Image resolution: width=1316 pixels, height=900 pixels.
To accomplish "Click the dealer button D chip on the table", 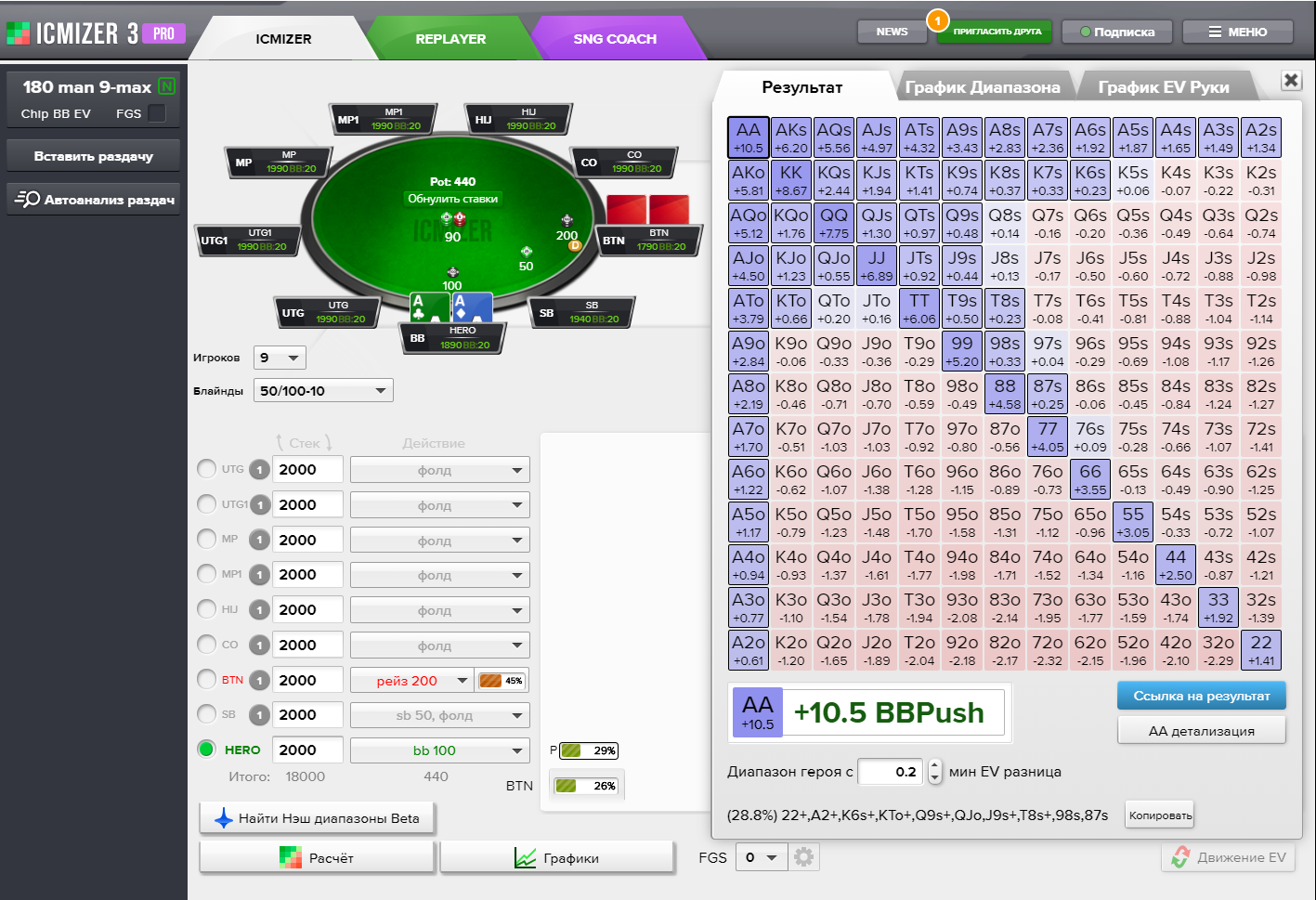I will click(x=575, y=245).
